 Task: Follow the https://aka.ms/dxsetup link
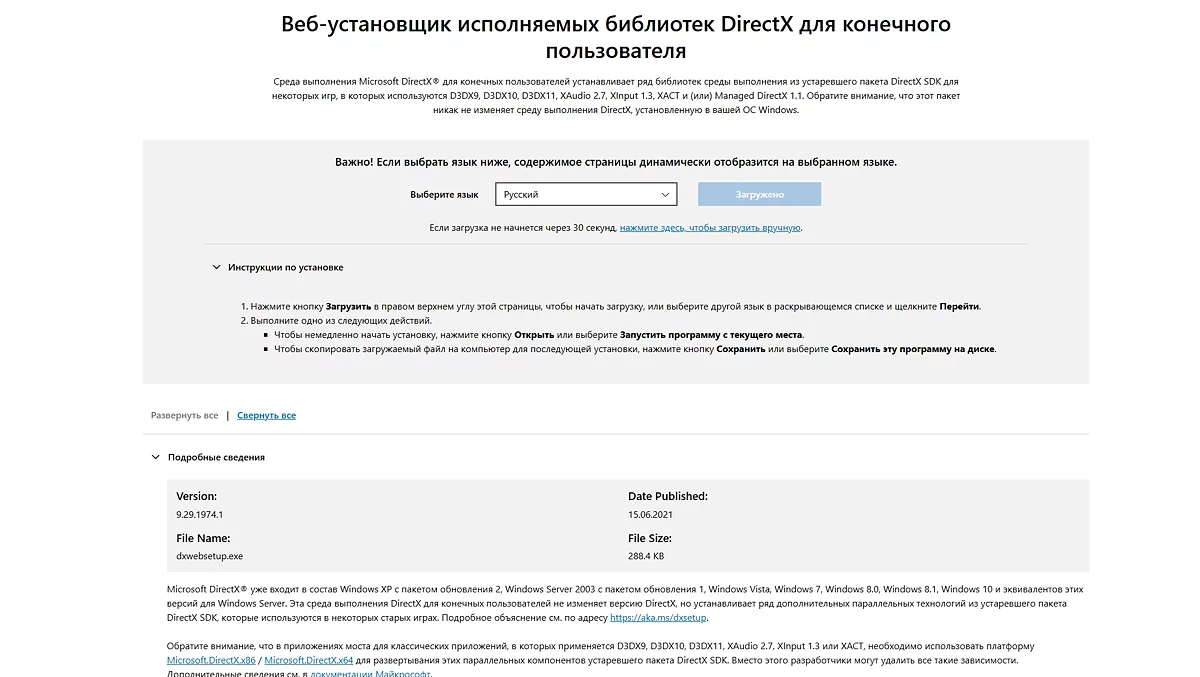(x=657, y=617)
